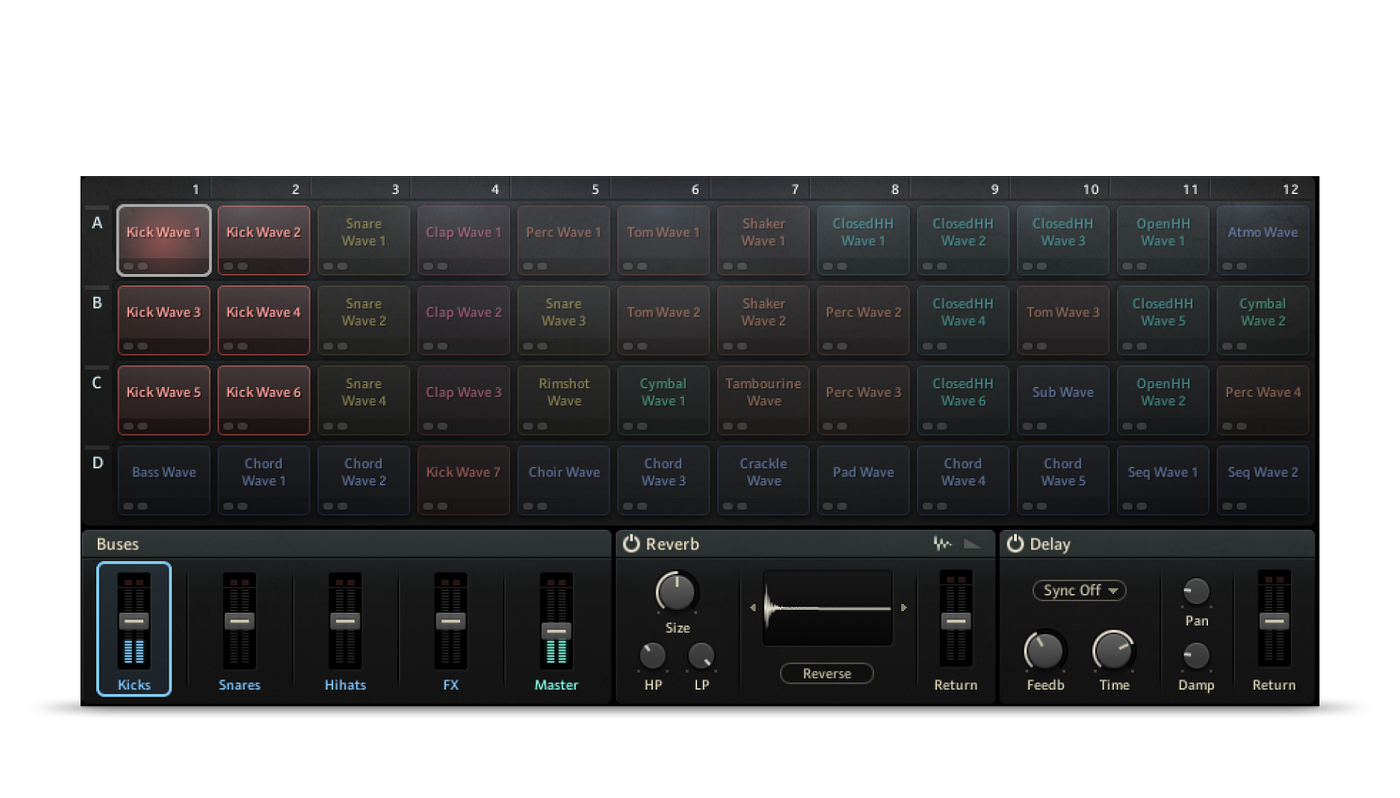Select the Atmo Wave pad
Screen dimensions: 1400x798
pos(1264,240)
